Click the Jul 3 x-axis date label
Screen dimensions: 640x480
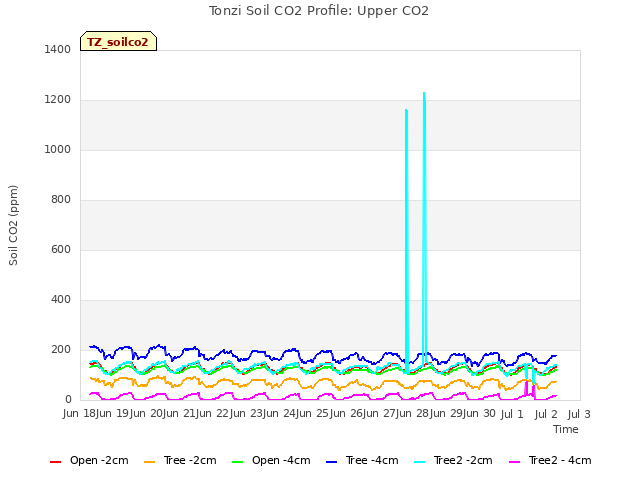(579, 414)
